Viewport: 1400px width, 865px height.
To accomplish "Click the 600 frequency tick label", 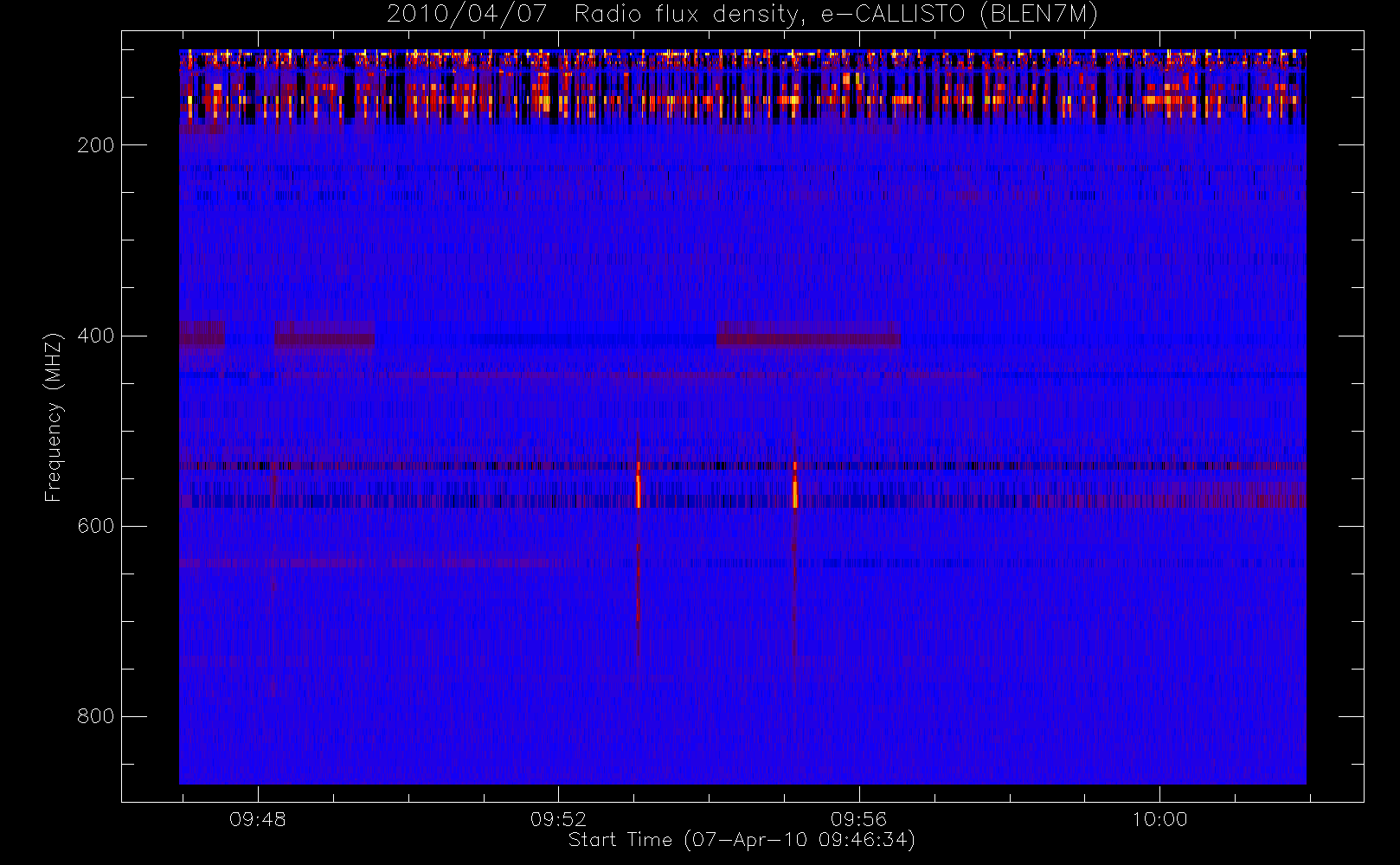I will 96,526.
